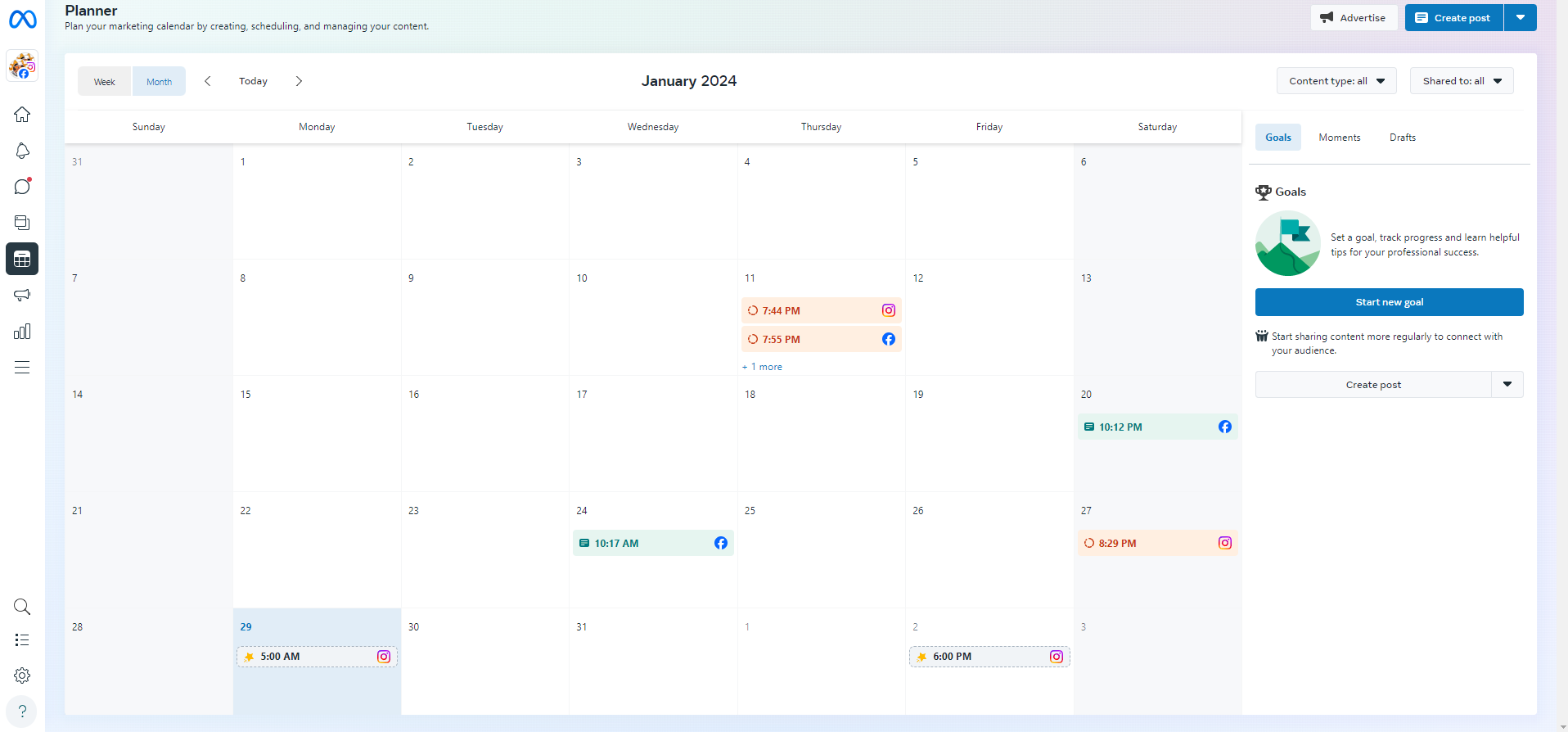Click the Instagram icon on 7:44 PM post
Screen dimensions: 1568x732
(x=889, y=310)
